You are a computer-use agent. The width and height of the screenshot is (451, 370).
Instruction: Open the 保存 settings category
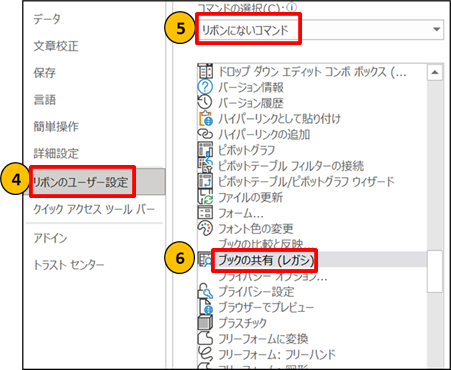44,73
